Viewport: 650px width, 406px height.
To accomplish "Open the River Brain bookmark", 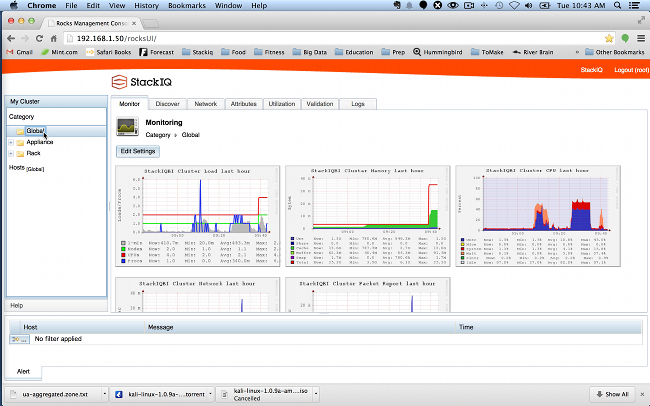I will (x=533, y=52).
